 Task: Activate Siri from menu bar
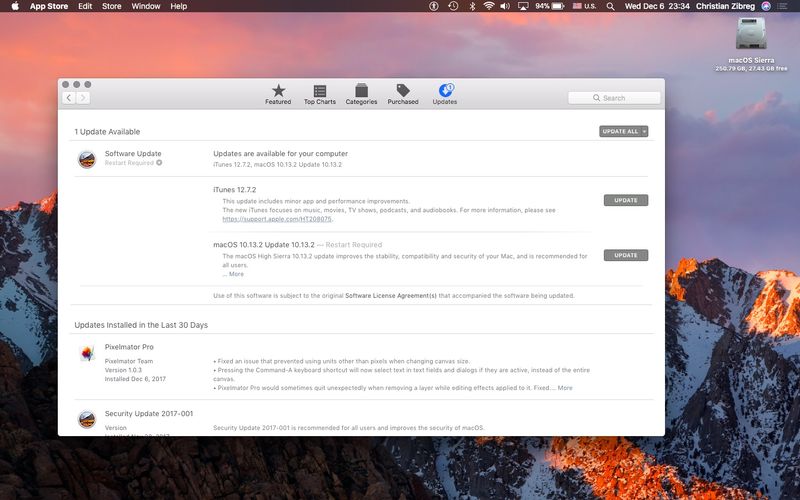tap(766, 6)
